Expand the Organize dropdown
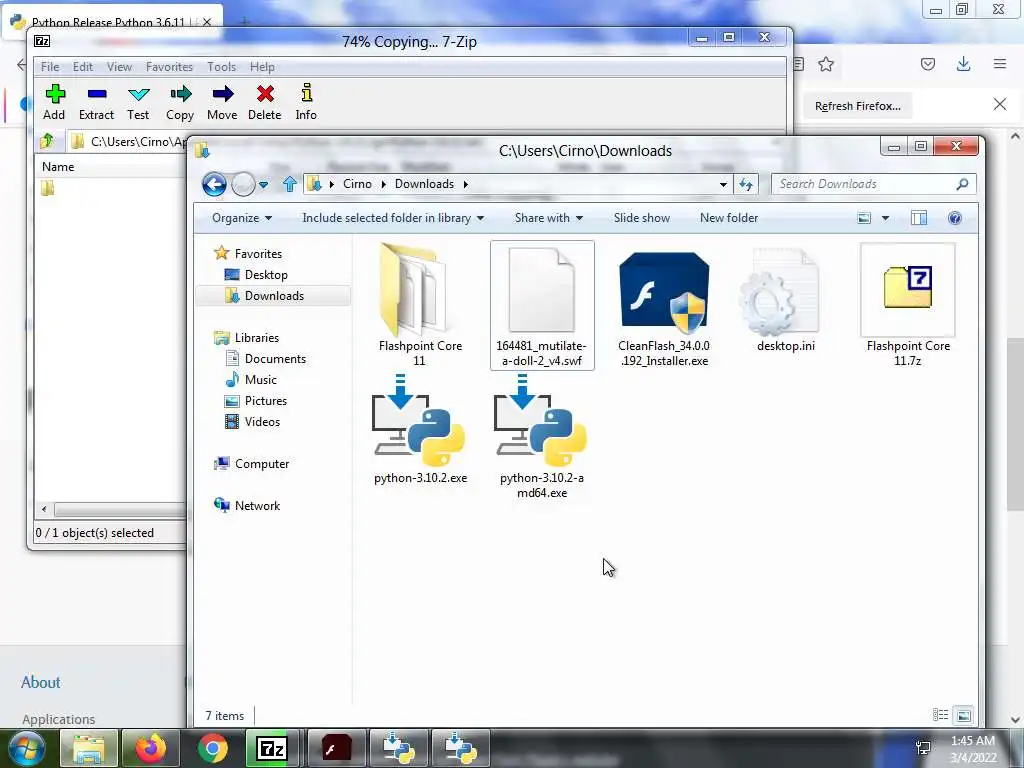The height and width of the screenshot is (768, 1024). click(242, 218)
